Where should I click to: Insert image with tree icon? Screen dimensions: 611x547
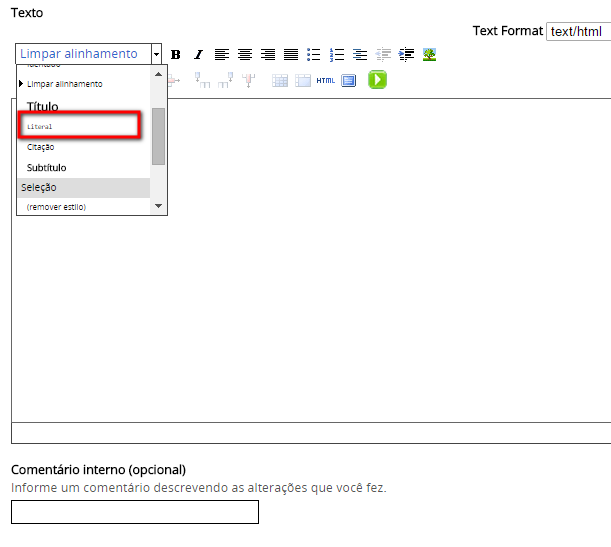429,55
